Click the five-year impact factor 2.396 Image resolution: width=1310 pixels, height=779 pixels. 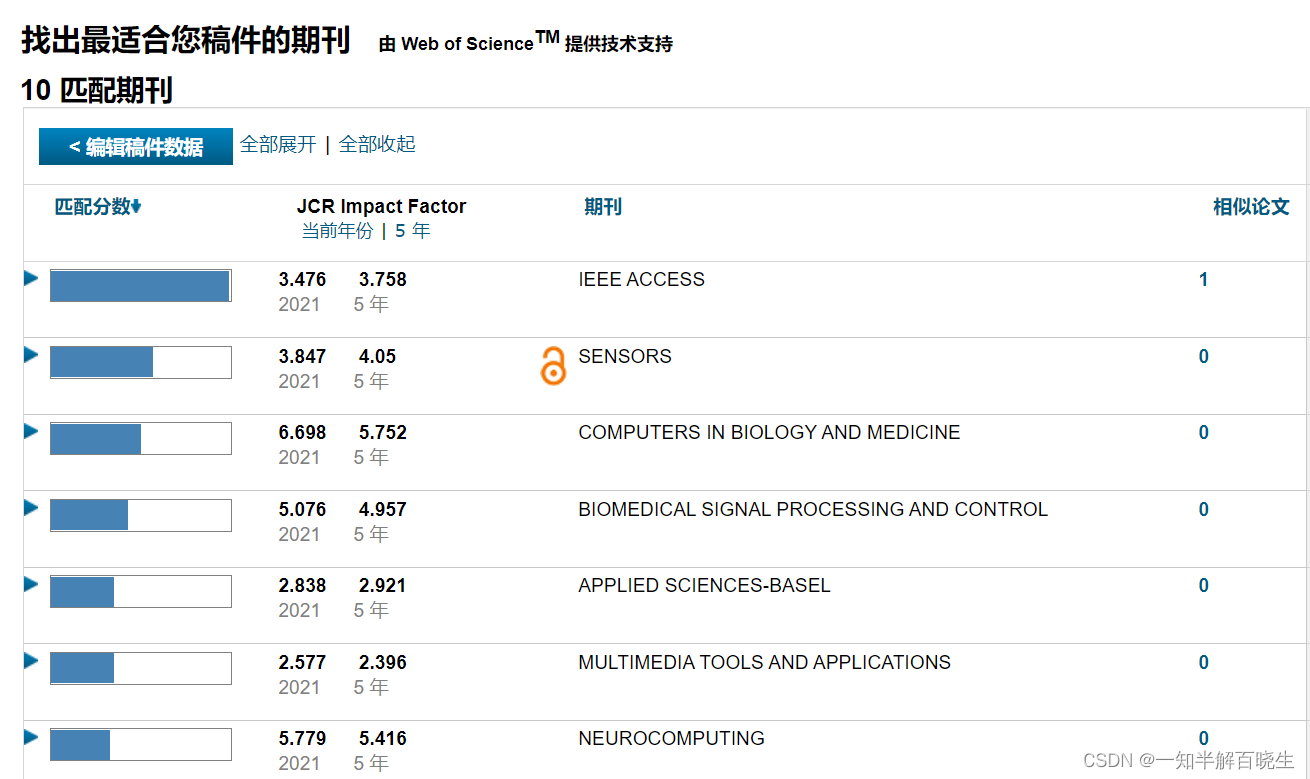[383, 663]
